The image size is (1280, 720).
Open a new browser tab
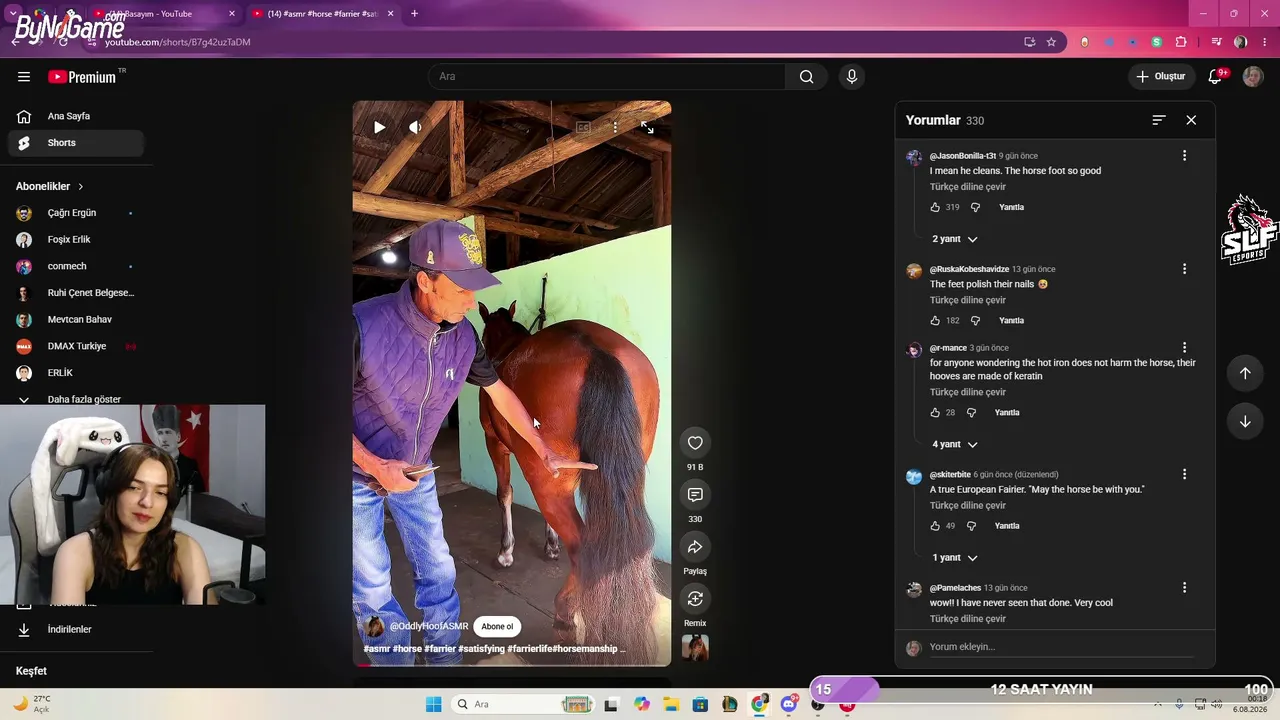414,14
